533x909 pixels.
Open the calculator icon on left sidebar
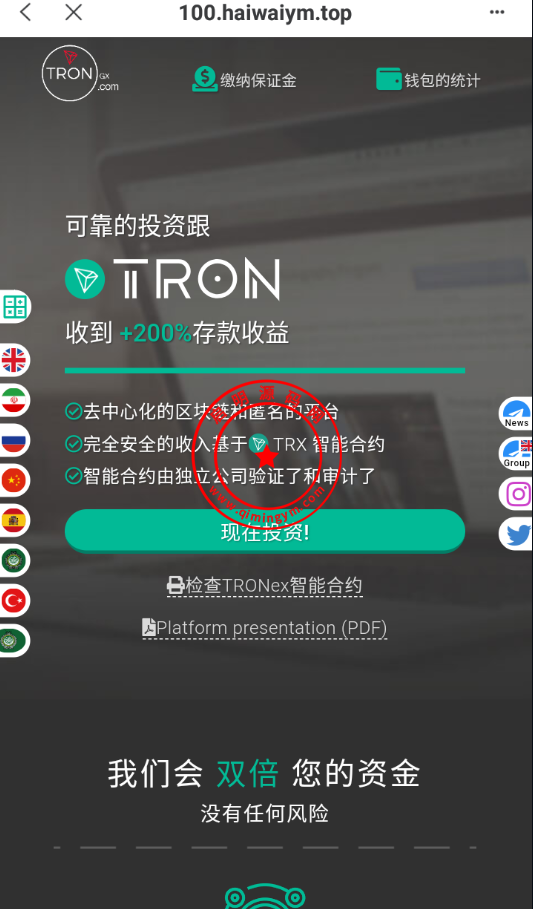(x=15, y=306)
